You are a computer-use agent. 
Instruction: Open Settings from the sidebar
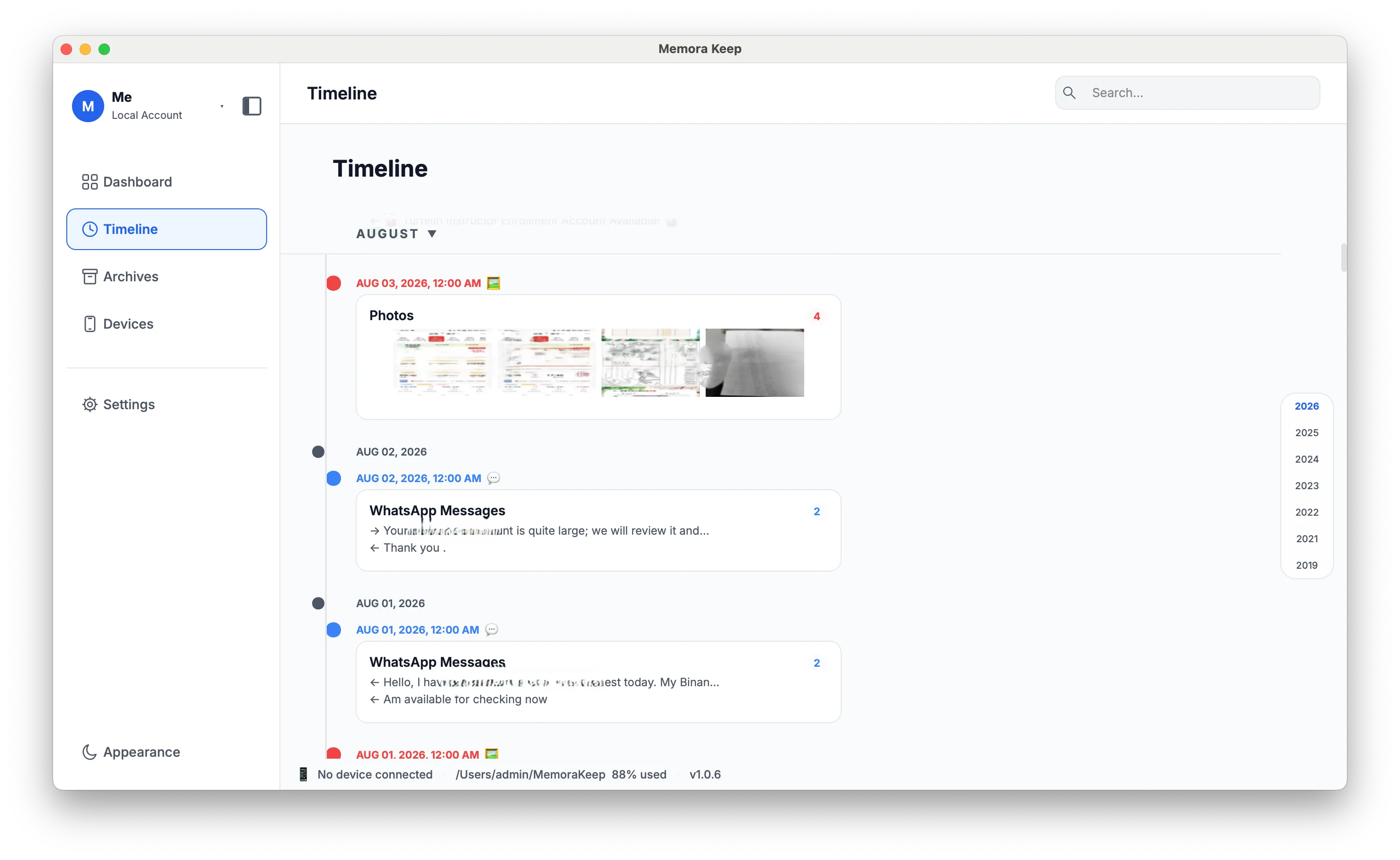point(166,404)
